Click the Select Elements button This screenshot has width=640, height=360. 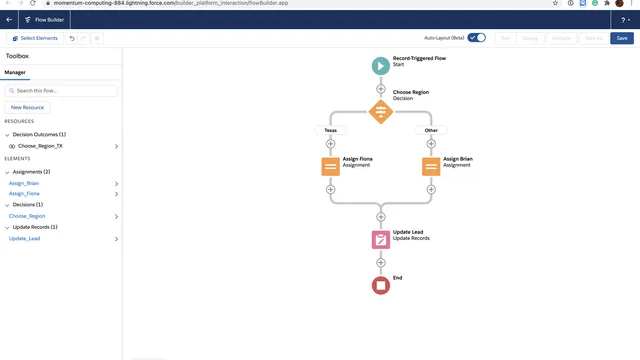[35, 38]
